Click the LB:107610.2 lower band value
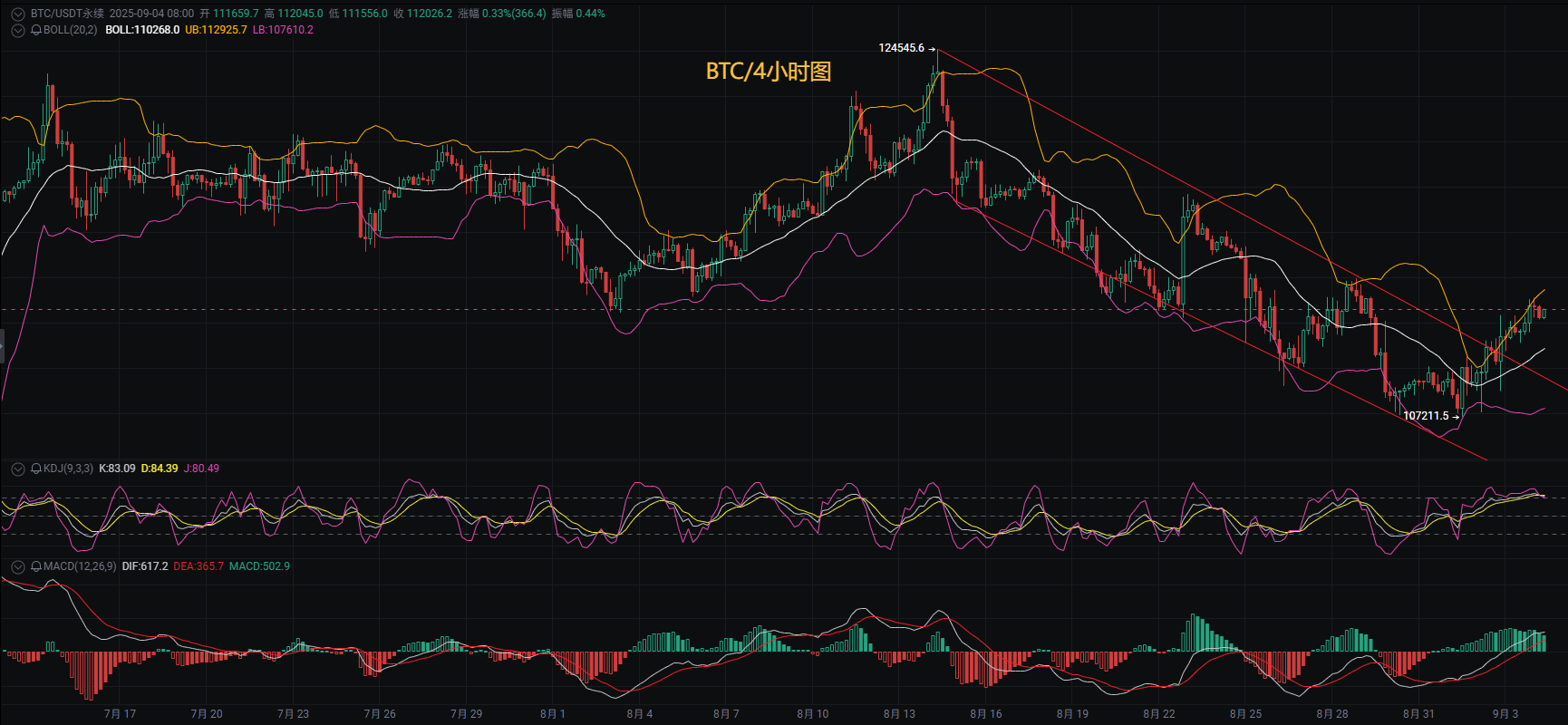 point(283,30)
